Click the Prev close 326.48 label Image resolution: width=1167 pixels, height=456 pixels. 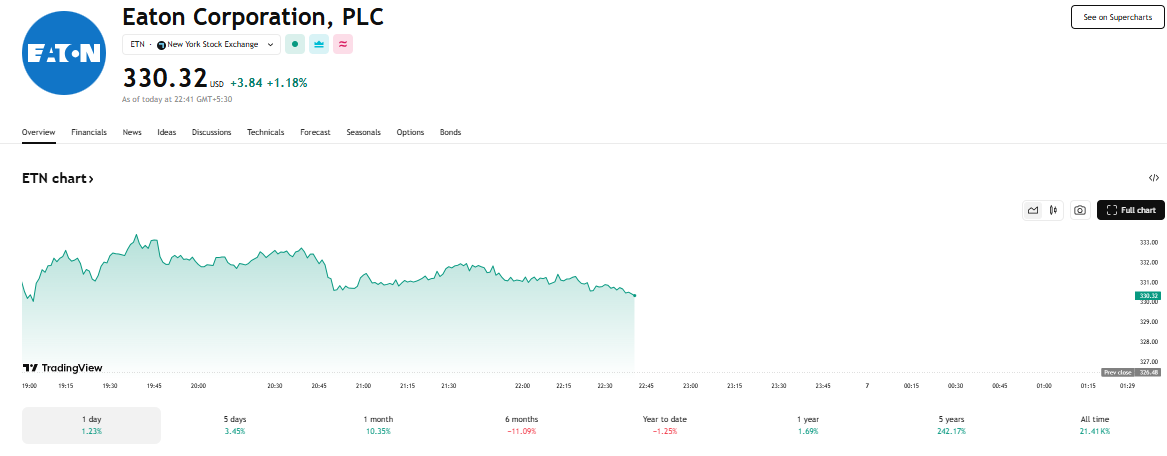coord(1131,372)
